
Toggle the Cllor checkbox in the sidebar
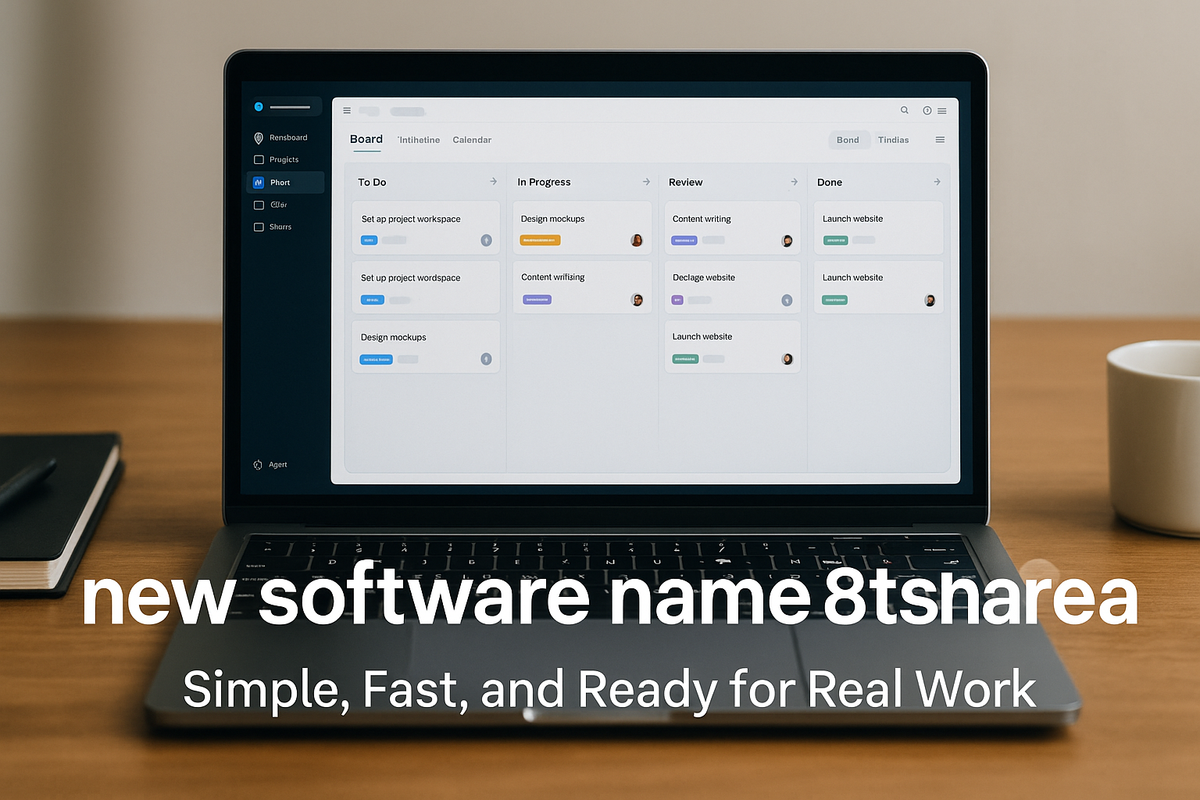tap(258, 204)
